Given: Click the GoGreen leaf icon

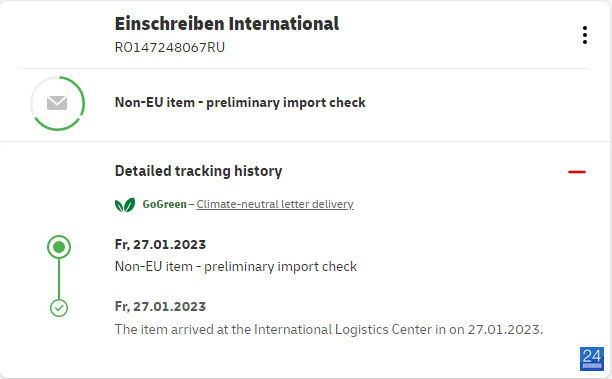Looking at the screenshot, I should [125, 205].
